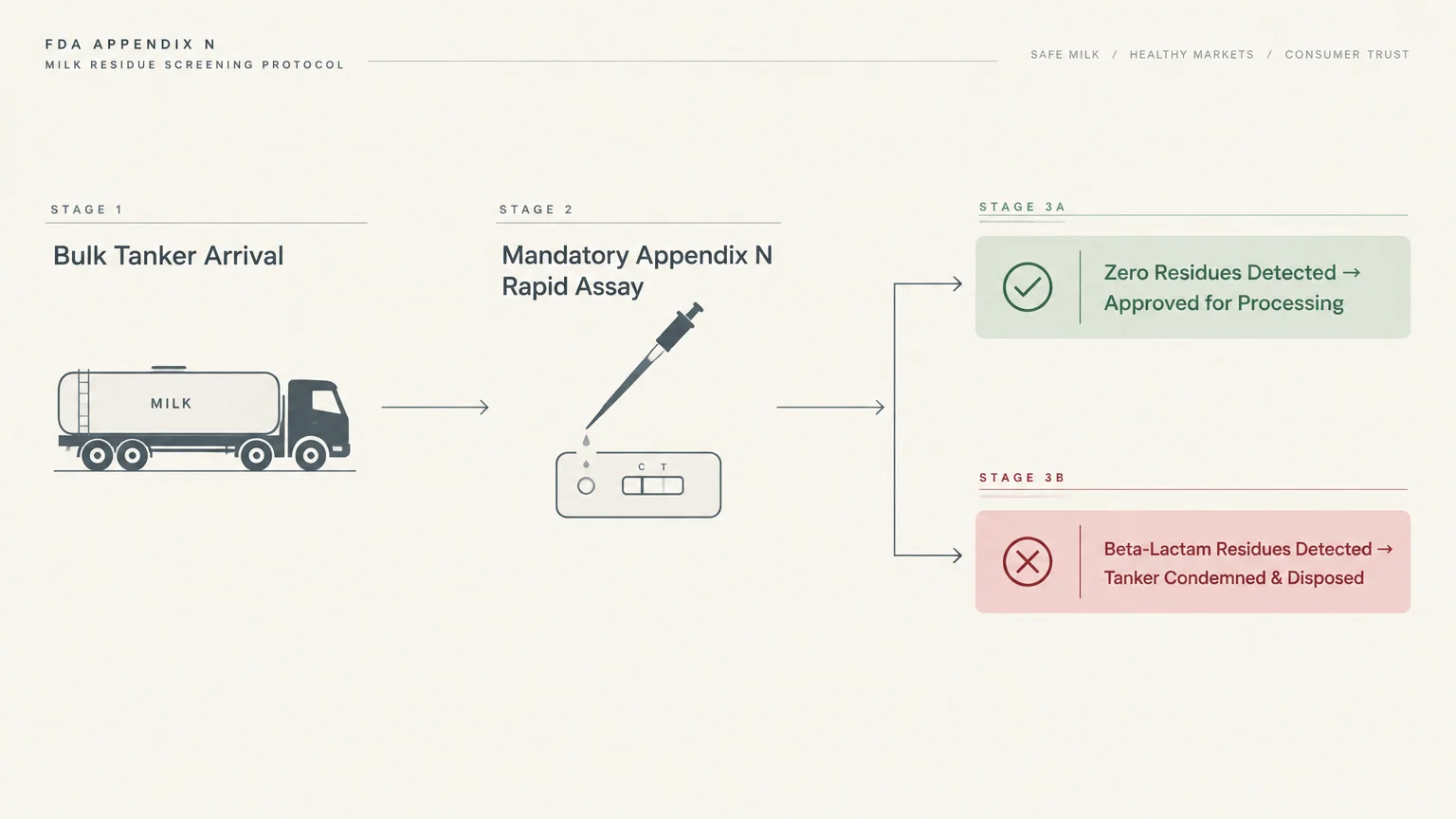1456x819 pixels.
Task: Click the 'SAFE MILK' header text
Action: [1065, 55]
